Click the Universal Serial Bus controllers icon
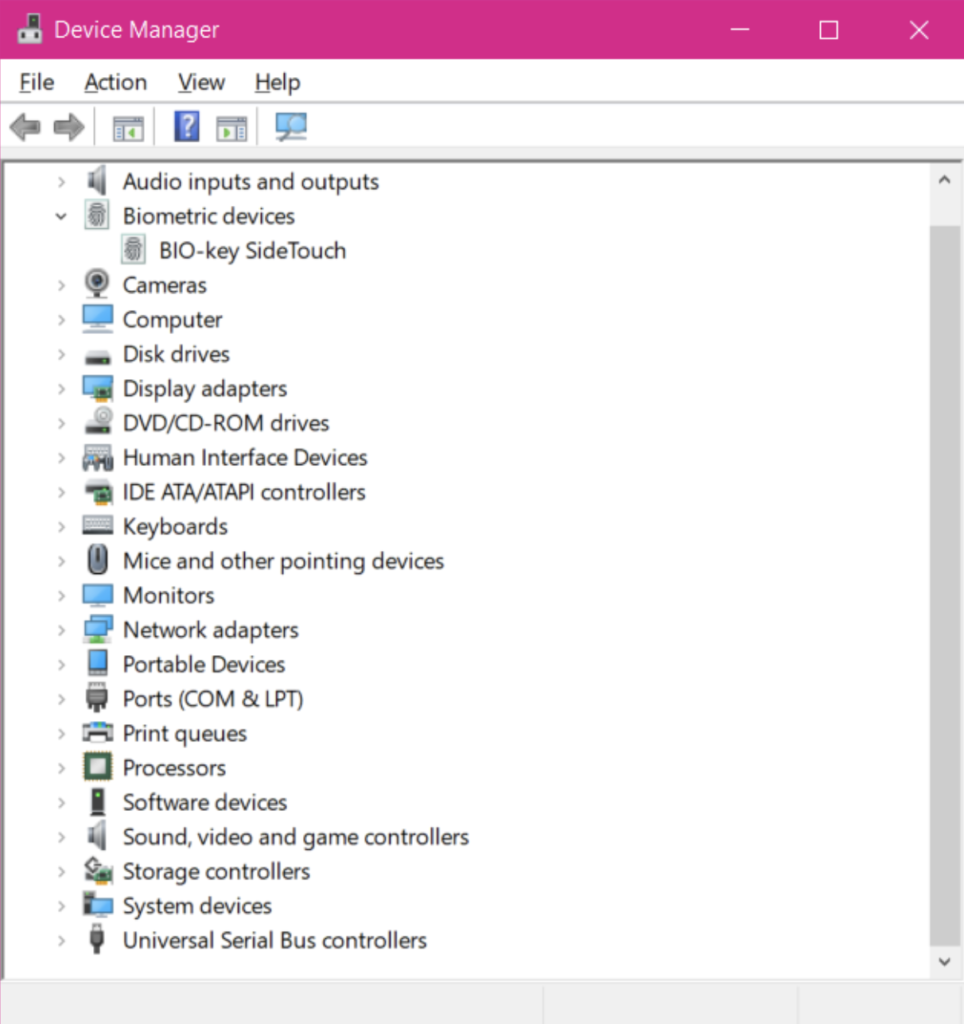Image resolution: width=964 pixels, height=1024 pixels. [x=97, y=939]
